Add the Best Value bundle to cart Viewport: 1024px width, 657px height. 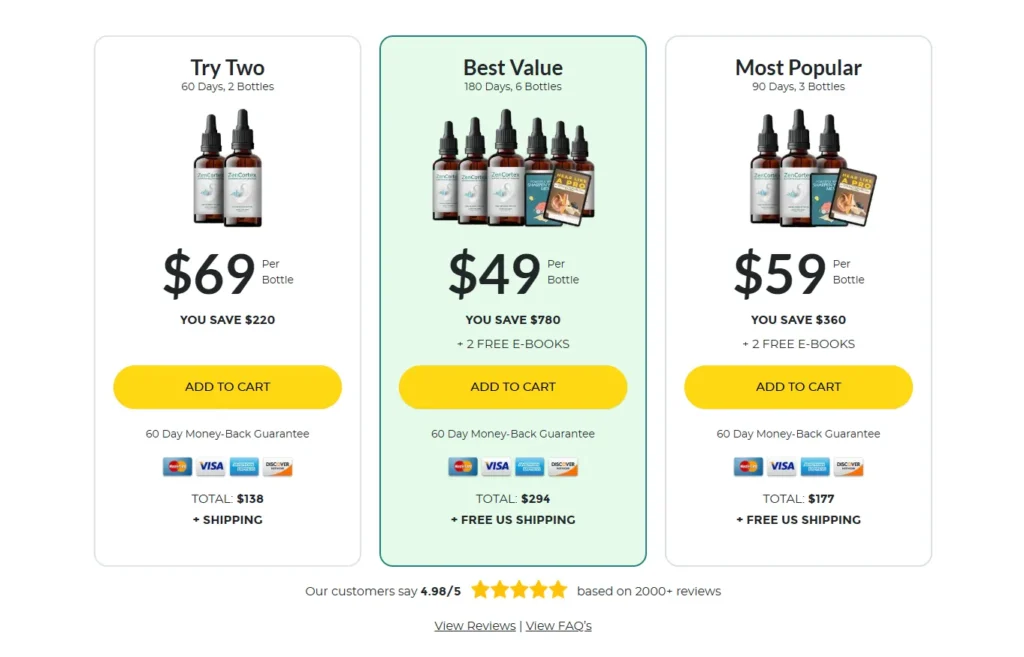pos(513,387)
